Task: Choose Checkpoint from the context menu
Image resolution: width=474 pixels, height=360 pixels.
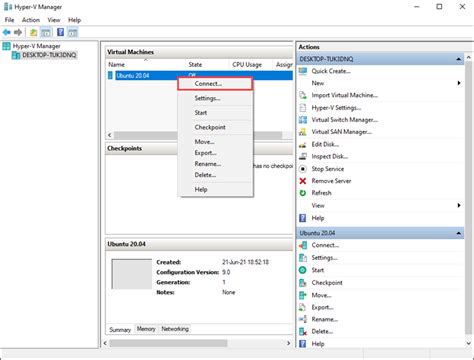Action: point(215,127)
